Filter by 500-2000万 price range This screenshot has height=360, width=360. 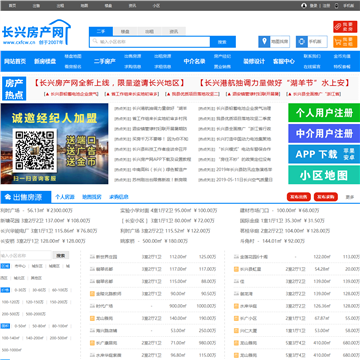[36, 314]
